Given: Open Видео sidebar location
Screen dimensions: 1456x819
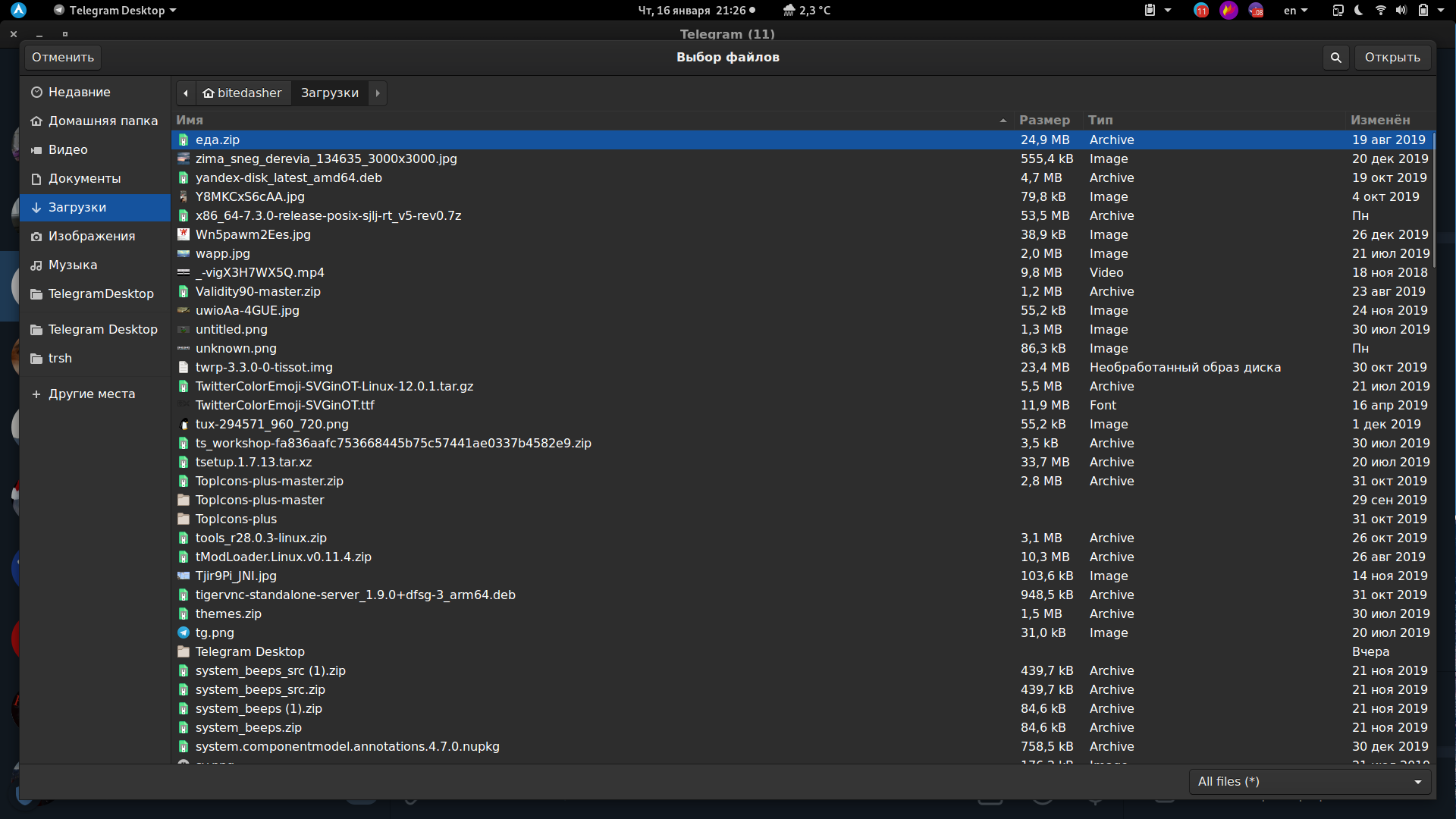Looking at the screenshot, I should [95, 149].
